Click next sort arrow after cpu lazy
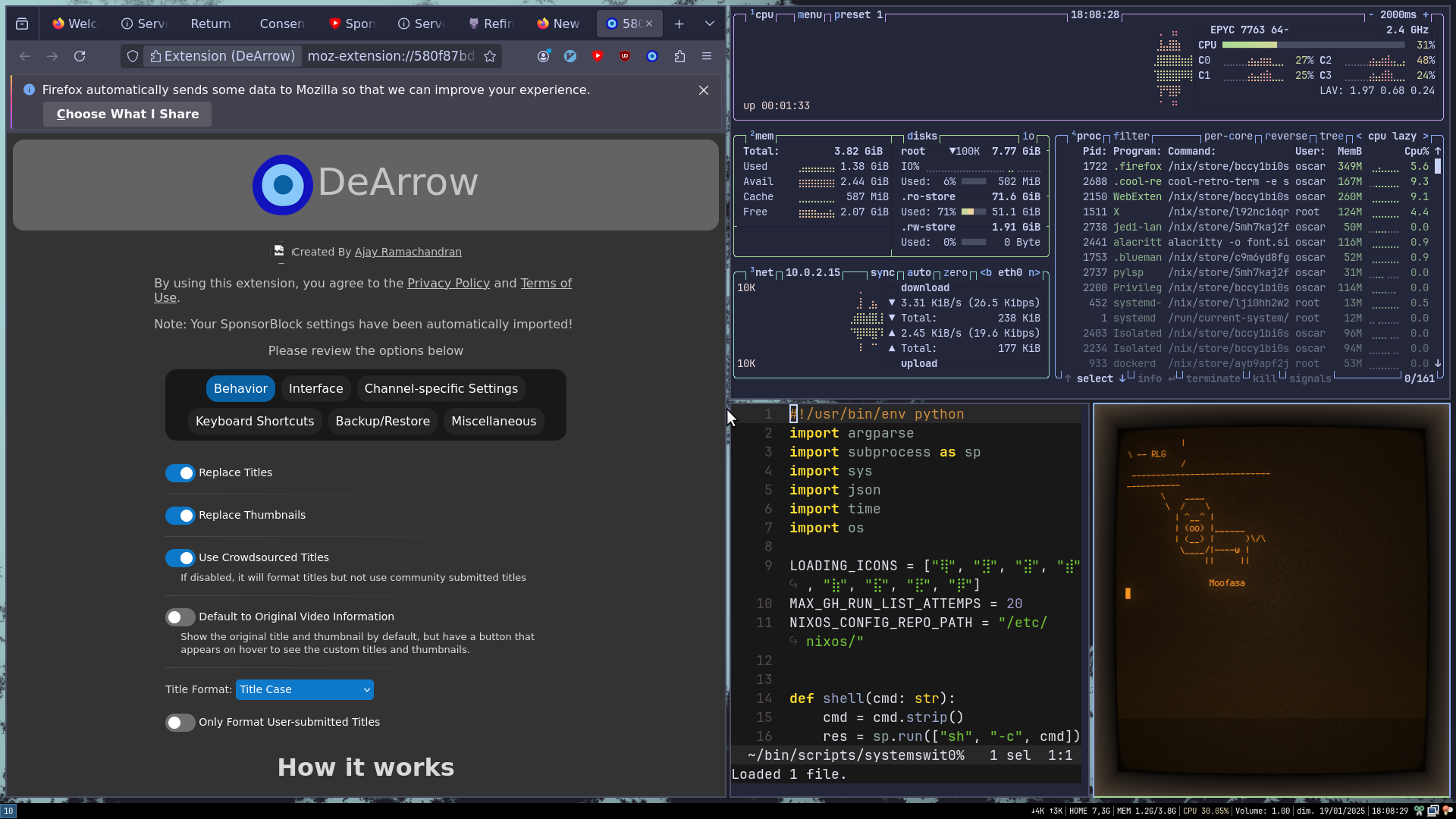1456x819 pixels. (x=1426, y=136)
